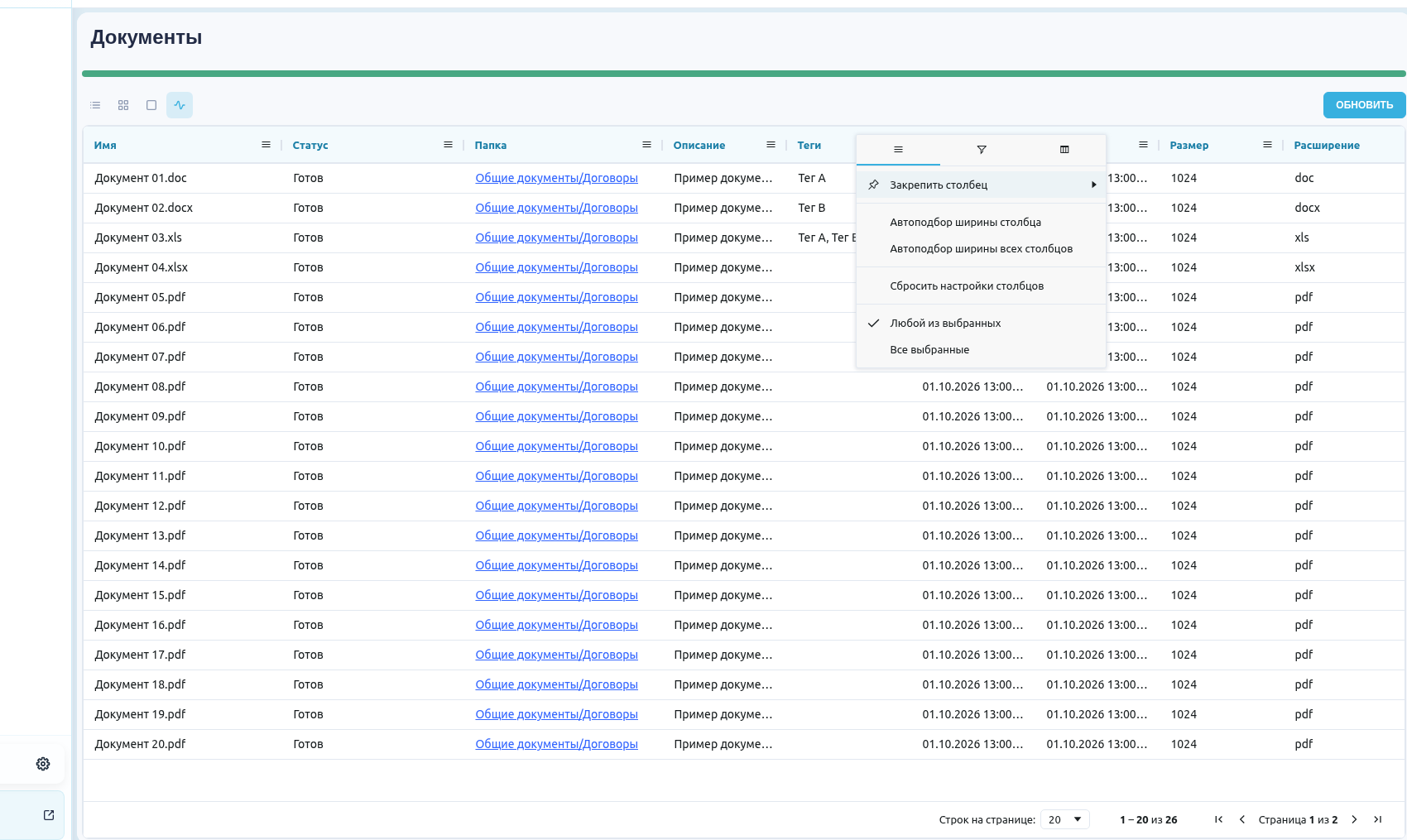Image resolution: width=1407 pixels, height=840 pixels.
Task: Open column menu for Имя header
Action: tap(266, 145)
